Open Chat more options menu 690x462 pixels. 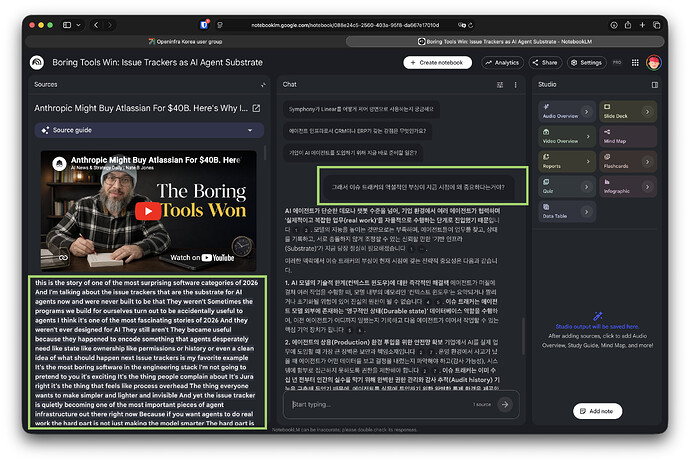[x=515, y=84]
